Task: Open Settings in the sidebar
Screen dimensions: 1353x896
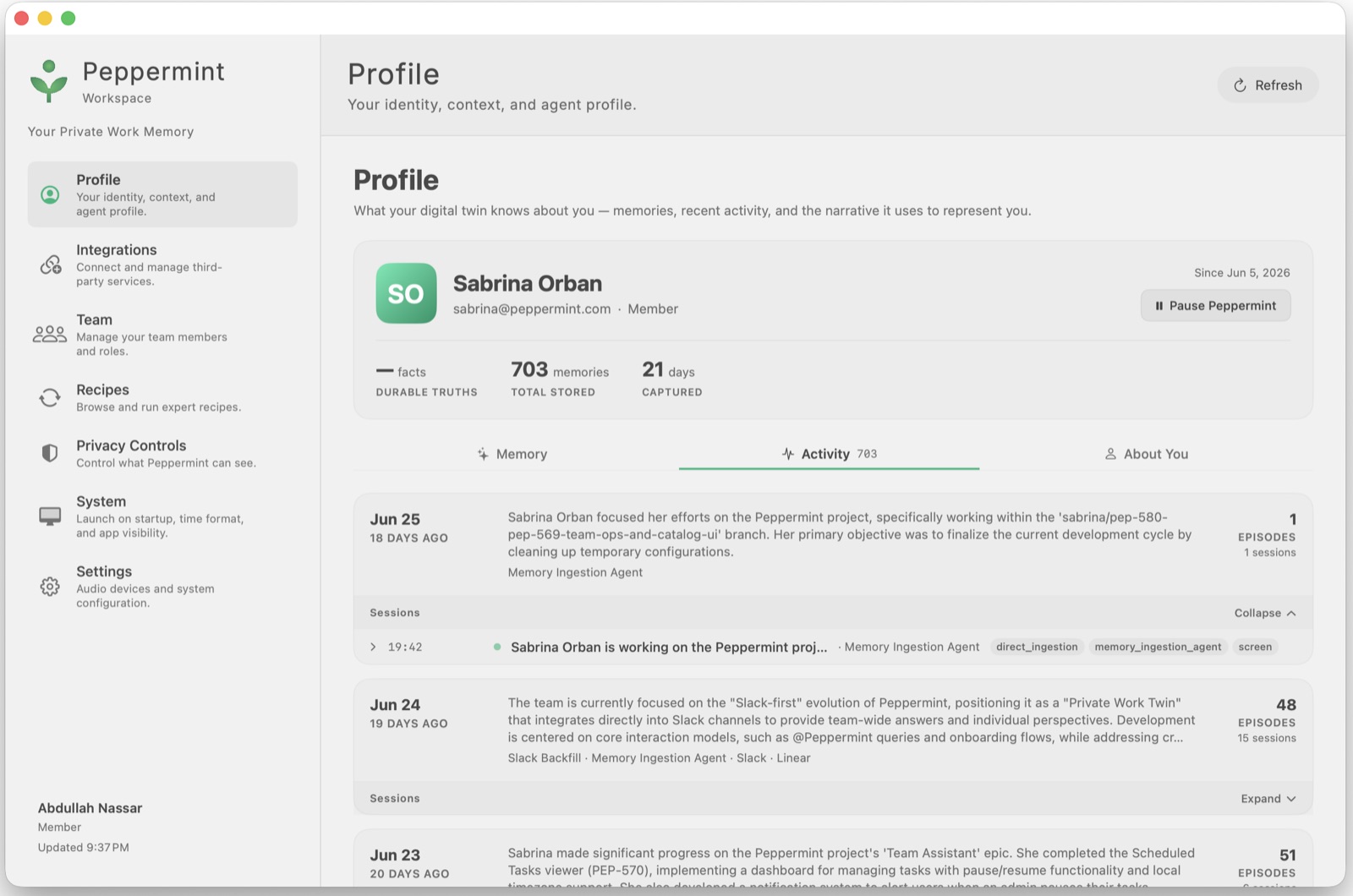Action: [x=162, y=586]
